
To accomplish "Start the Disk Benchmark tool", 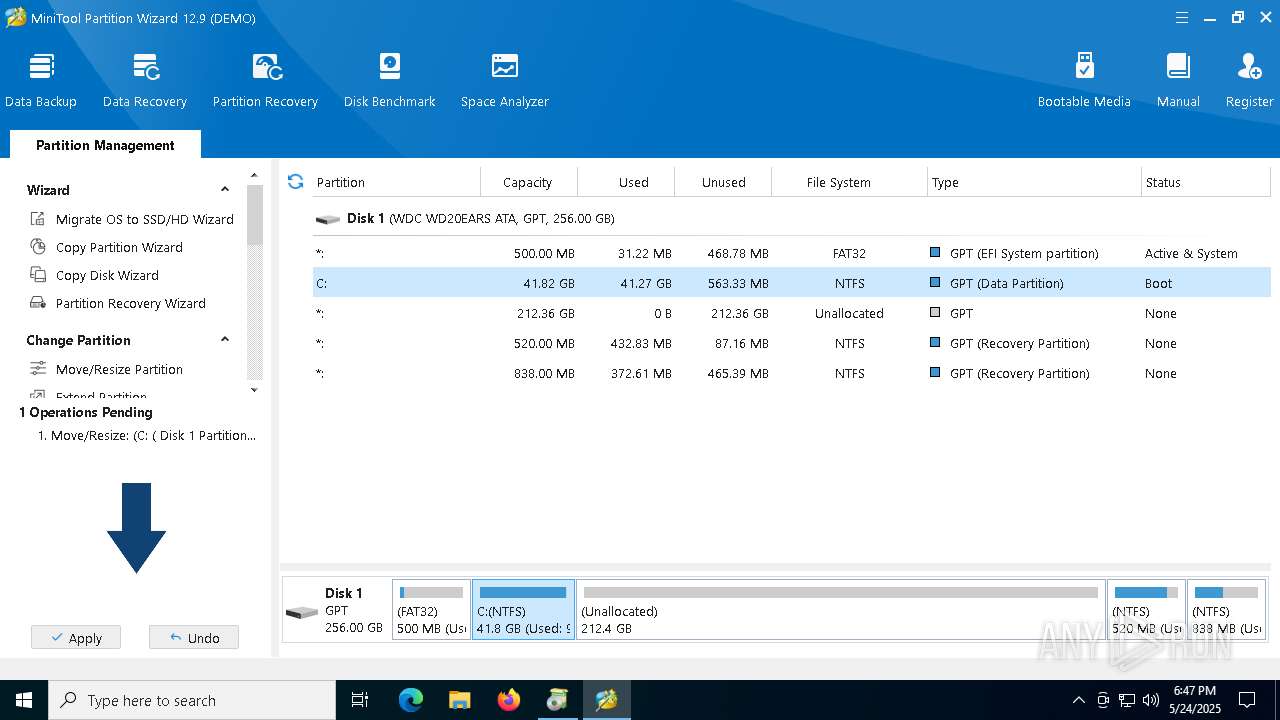I will tap(390, 80).
